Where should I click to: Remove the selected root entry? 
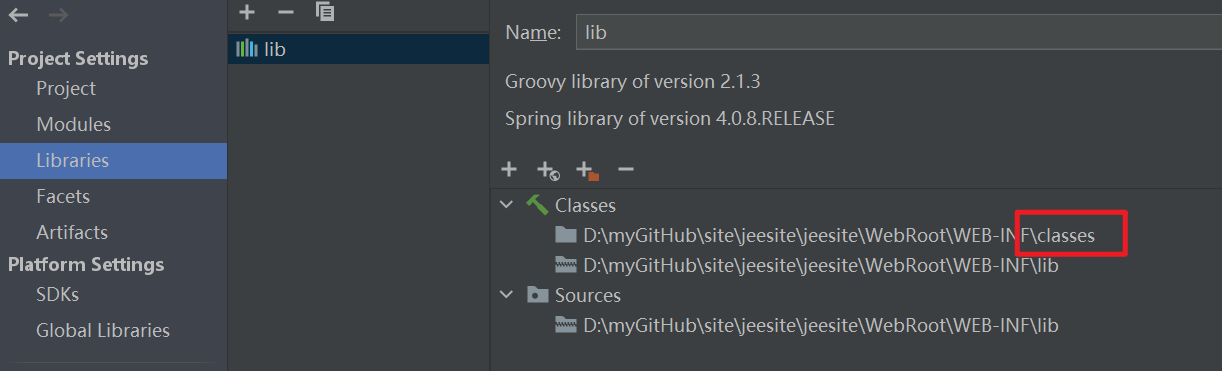[626, 170]
